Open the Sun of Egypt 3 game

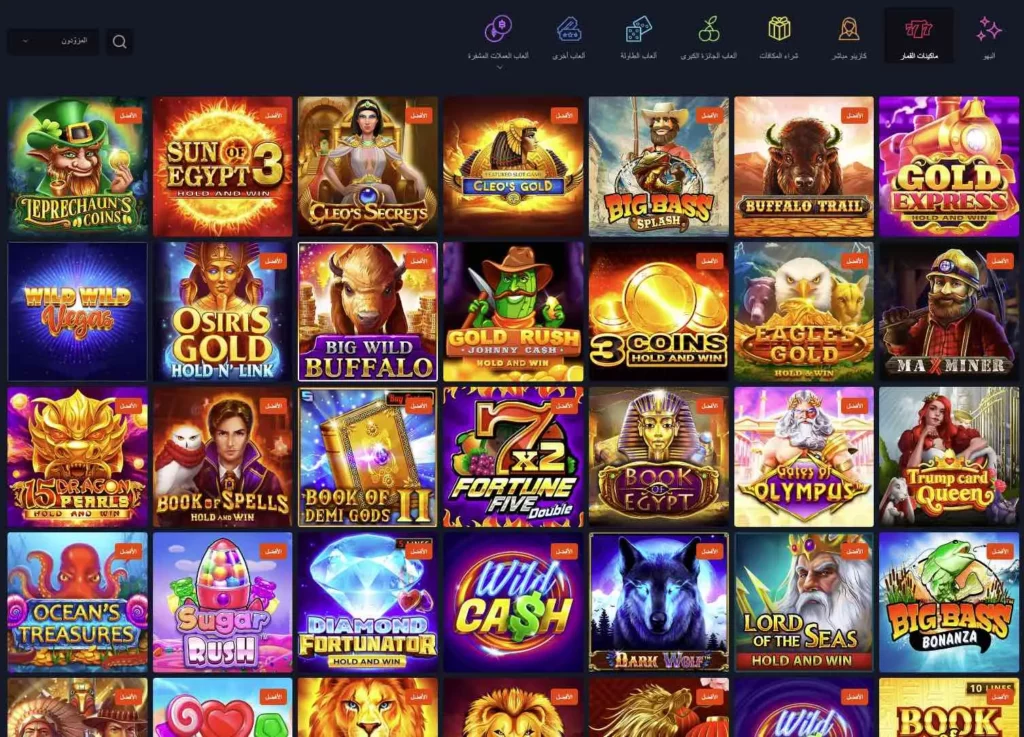point(223,166)
